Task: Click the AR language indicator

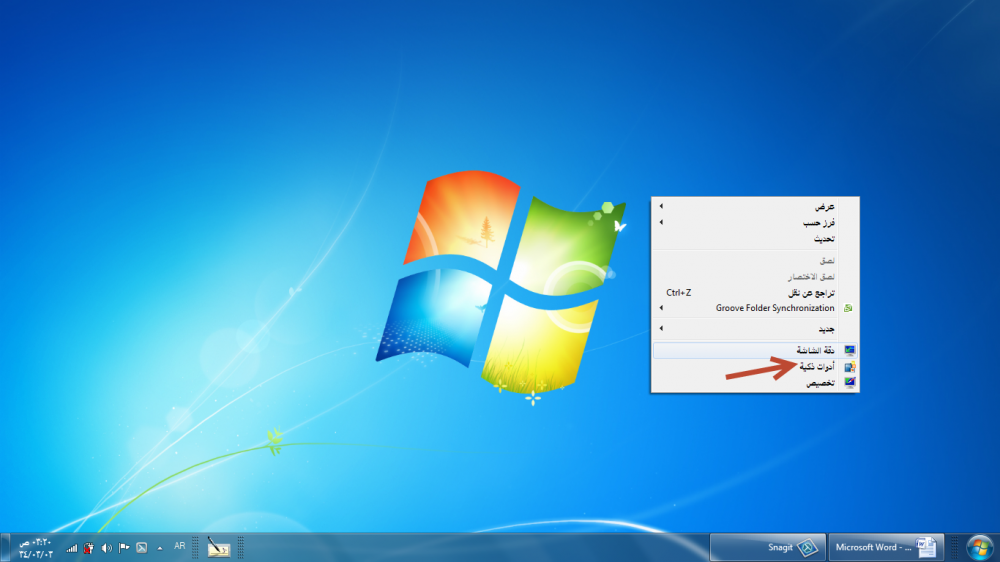Action: pos(180,546)
